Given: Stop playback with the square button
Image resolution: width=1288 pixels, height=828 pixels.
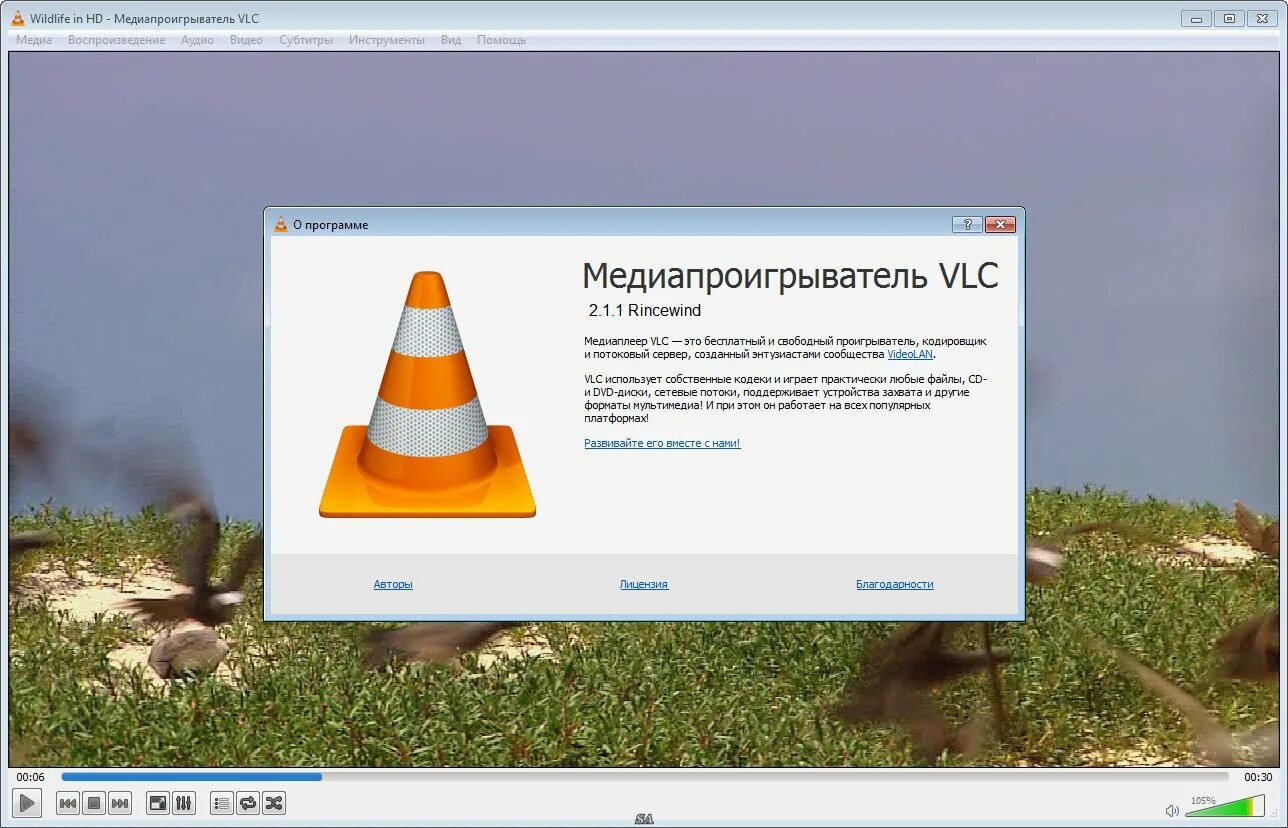Looking at the screenshot, I should coord(94,803).
